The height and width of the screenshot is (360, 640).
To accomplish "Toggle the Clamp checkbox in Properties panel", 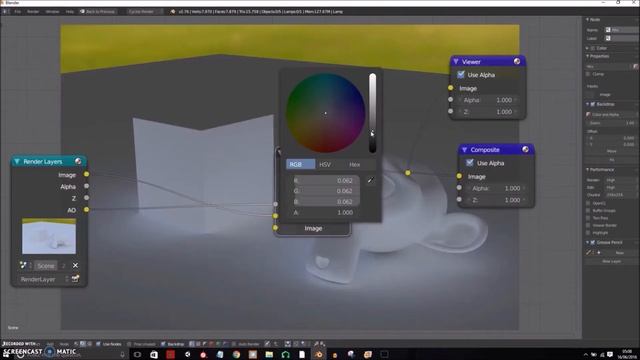I will tap(588, 74).
